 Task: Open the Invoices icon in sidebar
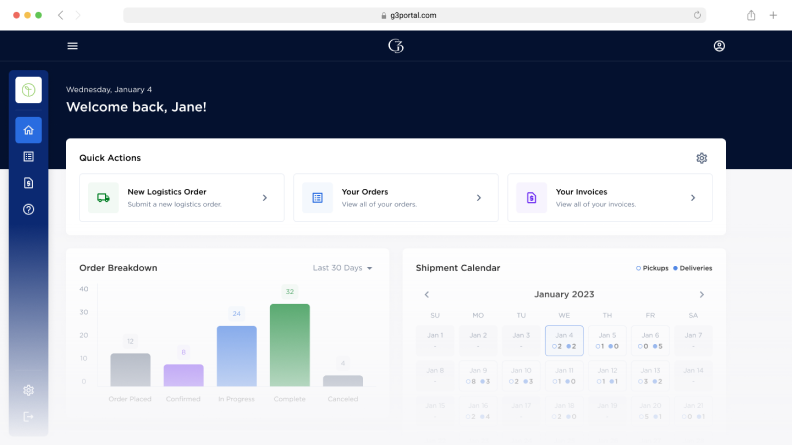coord(28,183)
